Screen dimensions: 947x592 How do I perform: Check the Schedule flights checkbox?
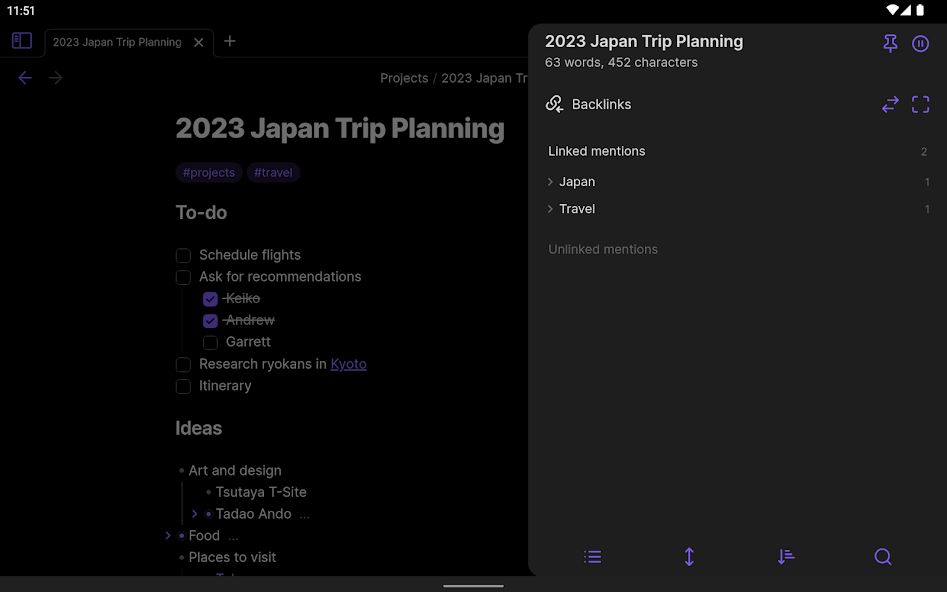pyautogui.click(x=183, y=256)
